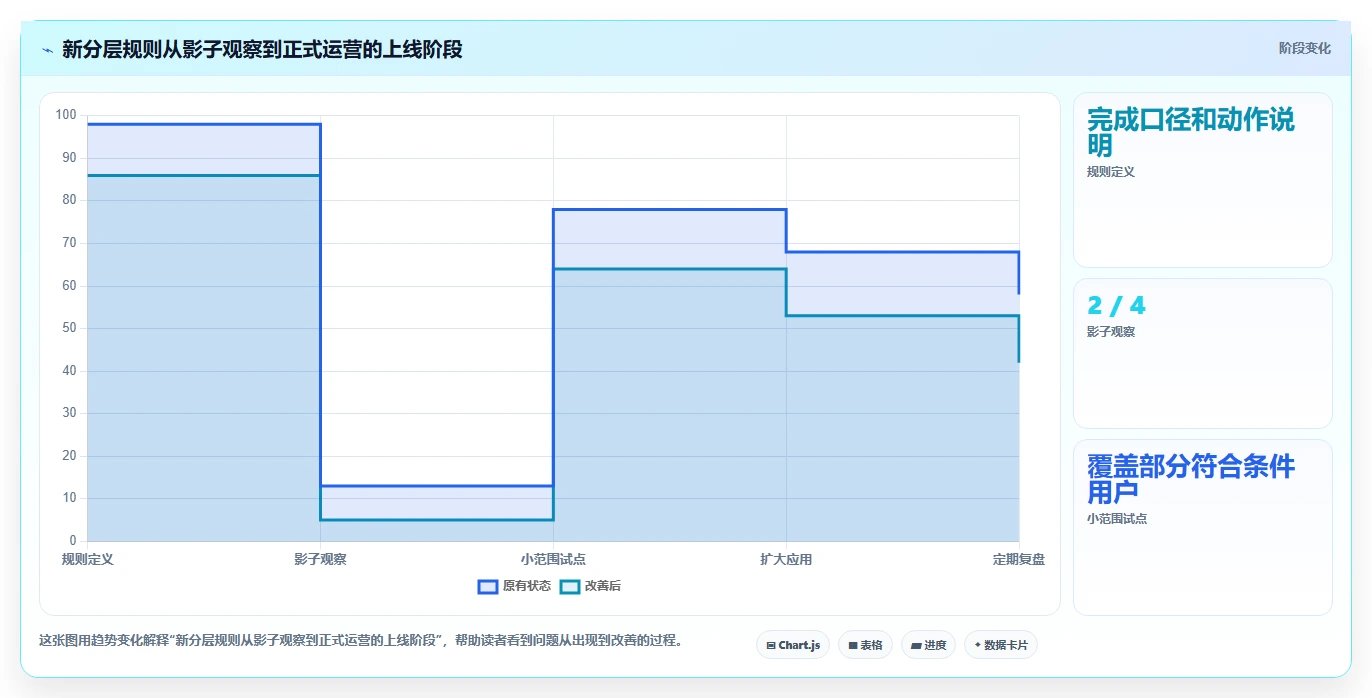Click the 小范围试点 caption in third card
This screenshot has height=698, width=1372.
click(x=1117, y=519)
